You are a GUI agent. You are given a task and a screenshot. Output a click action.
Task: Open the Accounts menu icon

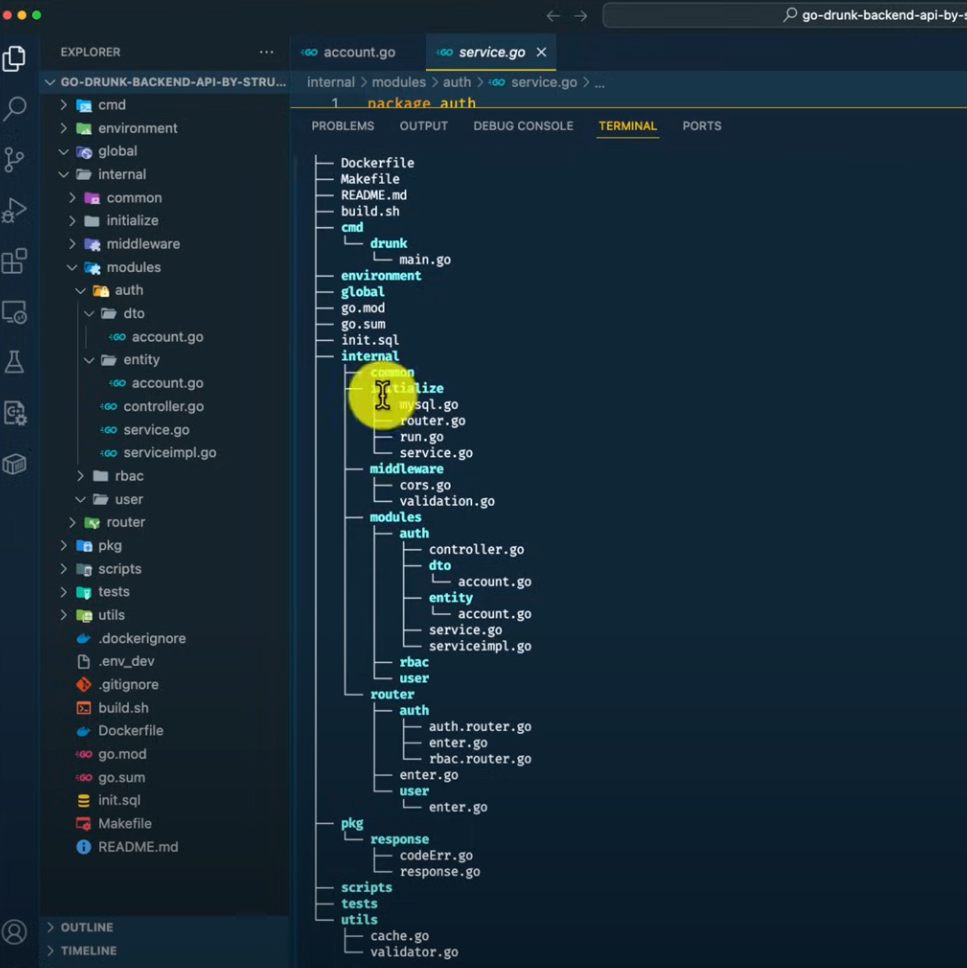14,932
